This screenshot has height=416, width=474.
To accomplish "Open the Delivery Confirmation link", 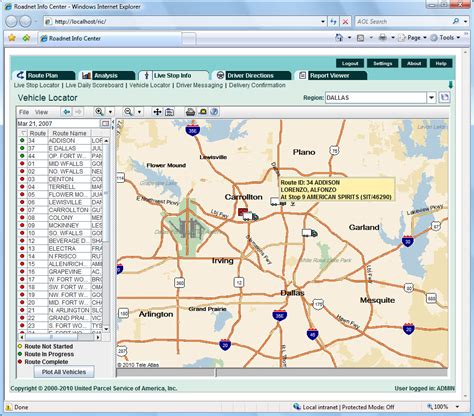I will coord(257,85).
